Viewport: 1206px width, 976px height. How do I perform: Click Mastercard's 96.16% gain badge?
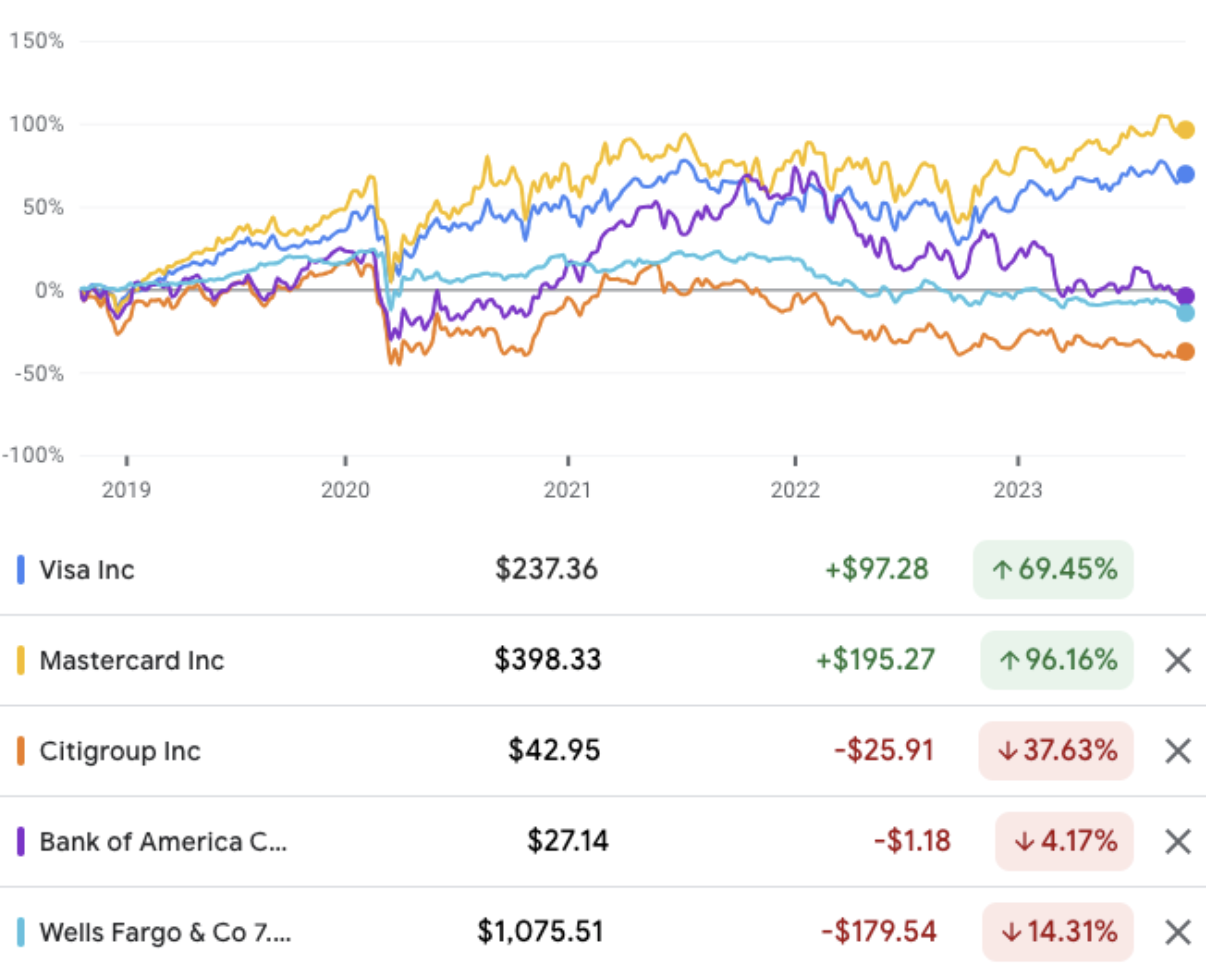(x=1057, y=661)
